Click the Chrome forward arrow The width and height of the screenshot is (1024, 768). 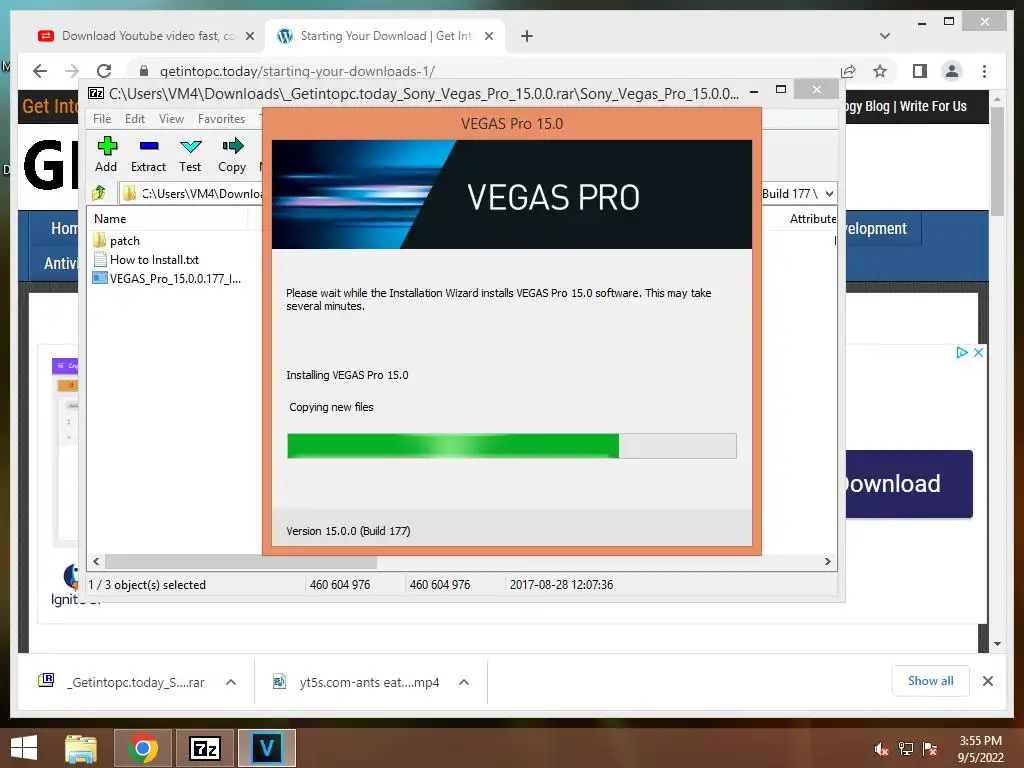click(72, 71)
